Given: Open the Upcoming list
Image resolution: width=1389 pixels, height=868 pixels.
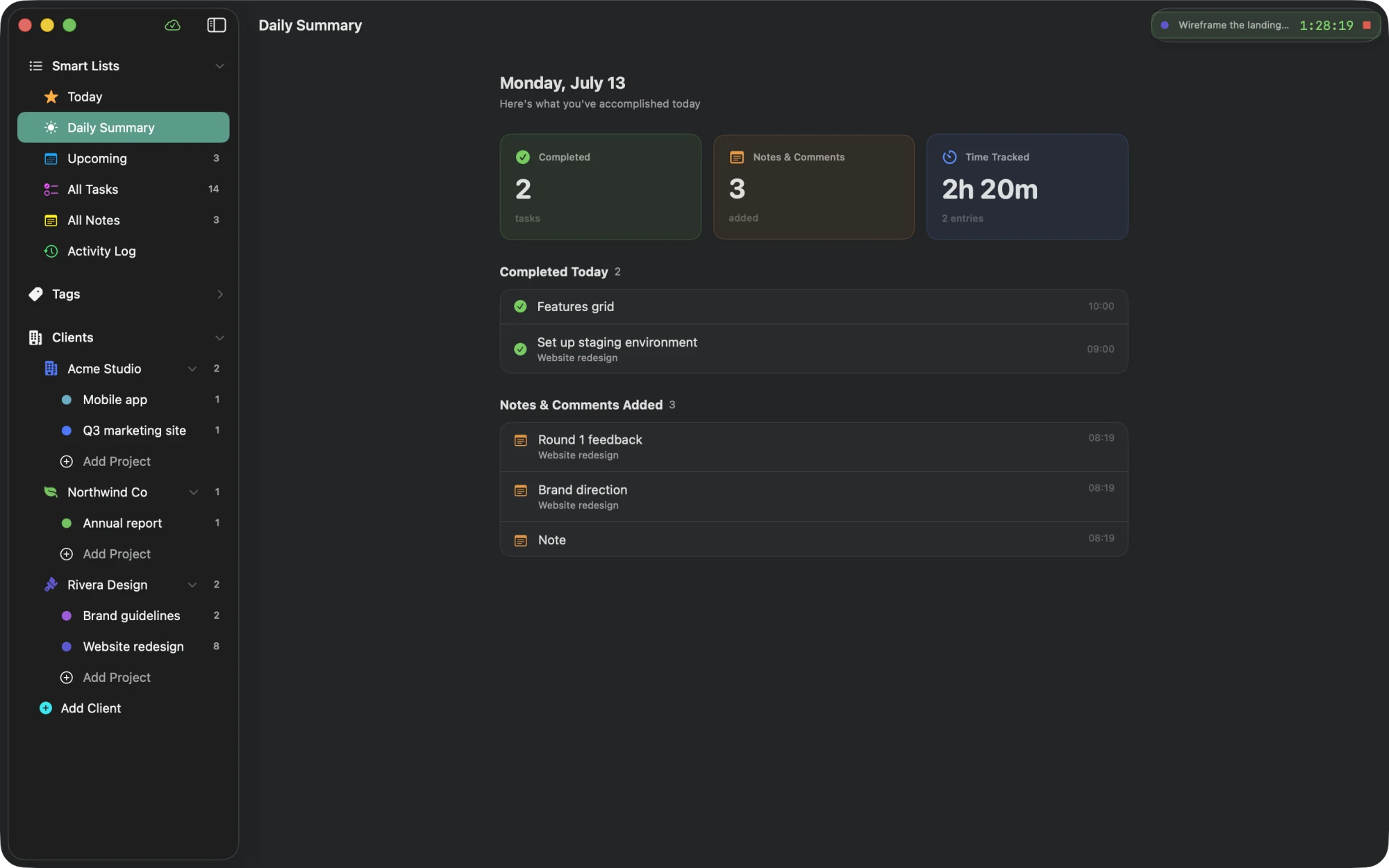Looking at the screenshot, I should click(124, 158).
